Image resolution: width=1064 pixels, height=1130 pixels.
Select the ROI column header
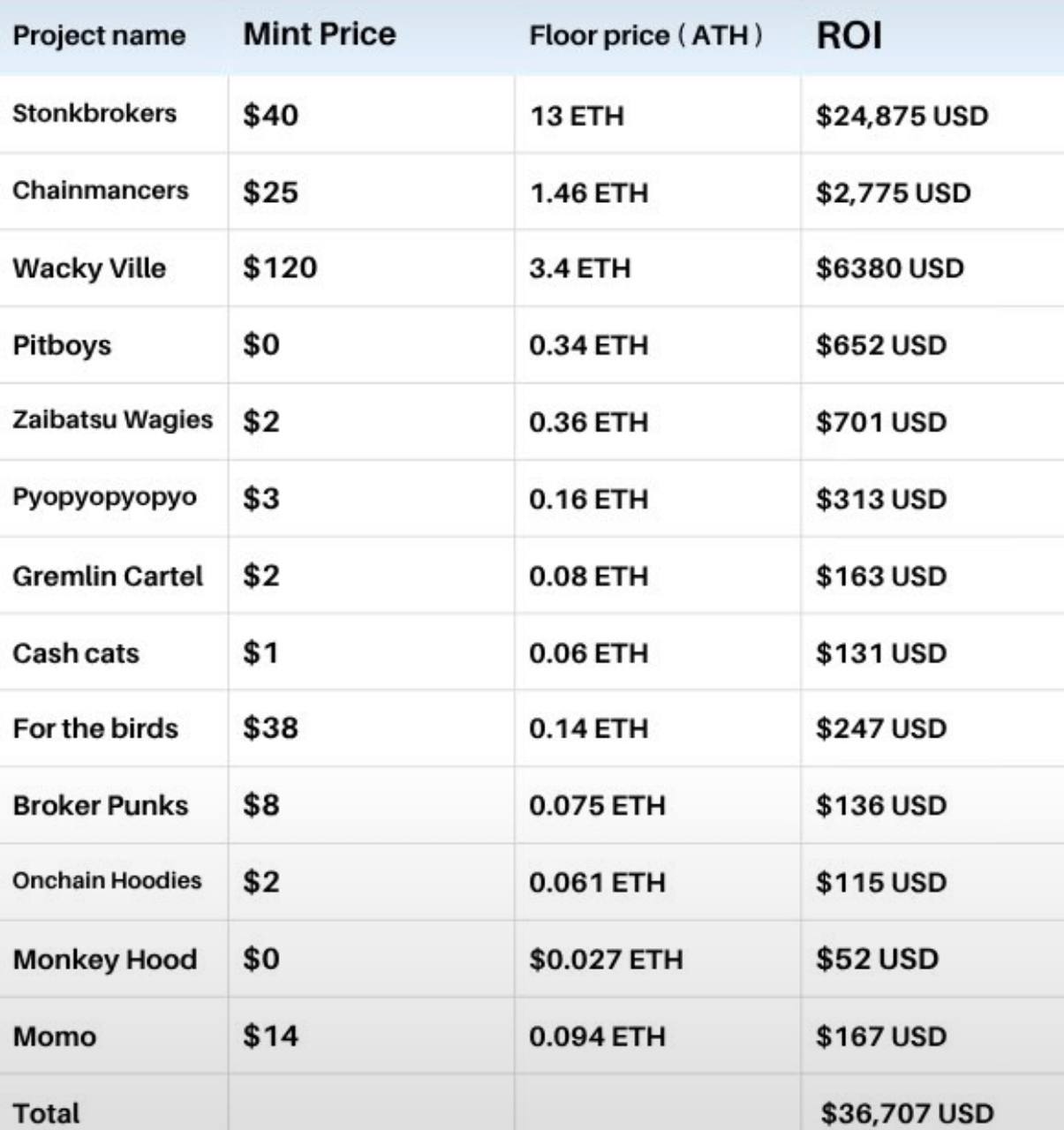pyautogui.click(x=849, y=35)
